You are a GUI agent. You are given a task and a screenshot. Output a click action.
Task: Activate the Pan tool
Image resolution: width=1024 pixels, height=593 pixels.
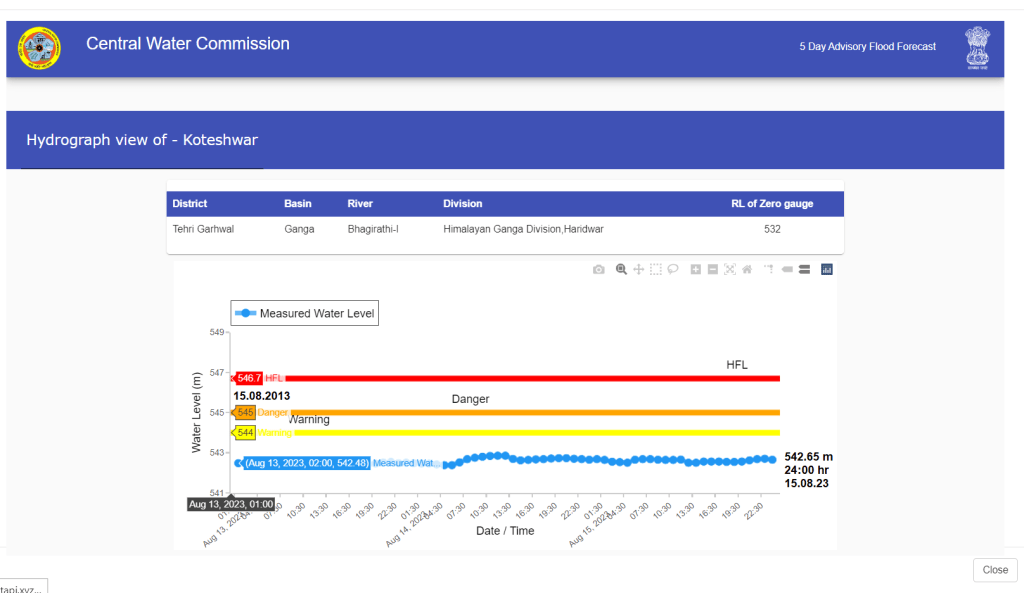pyautogui.click(x=638, y=269)
